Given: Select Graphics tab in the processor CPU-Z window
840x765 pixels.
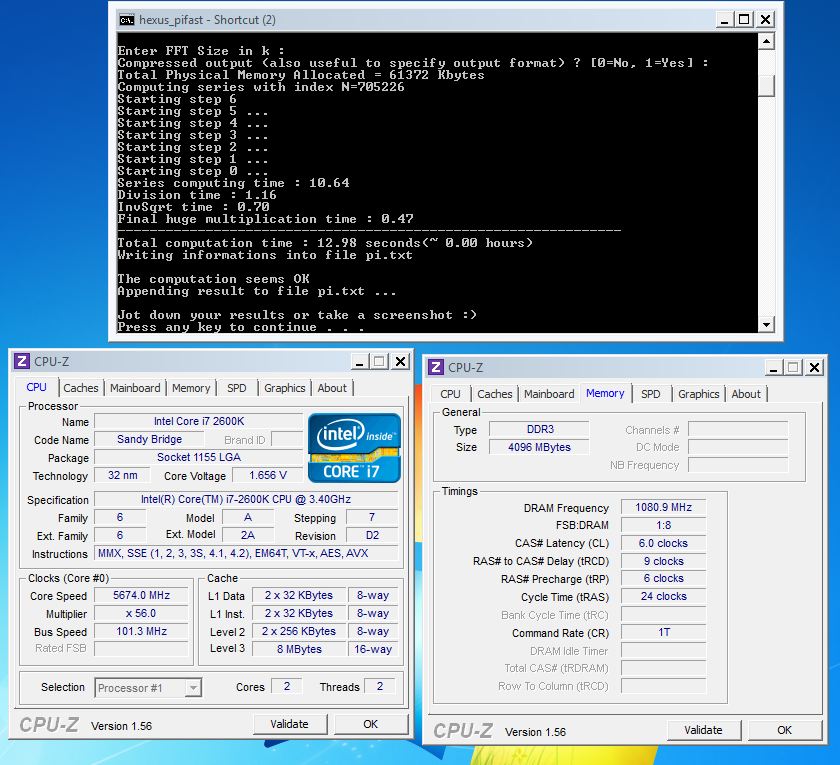Looking at the screenshot, I should (x=284, y=388).
